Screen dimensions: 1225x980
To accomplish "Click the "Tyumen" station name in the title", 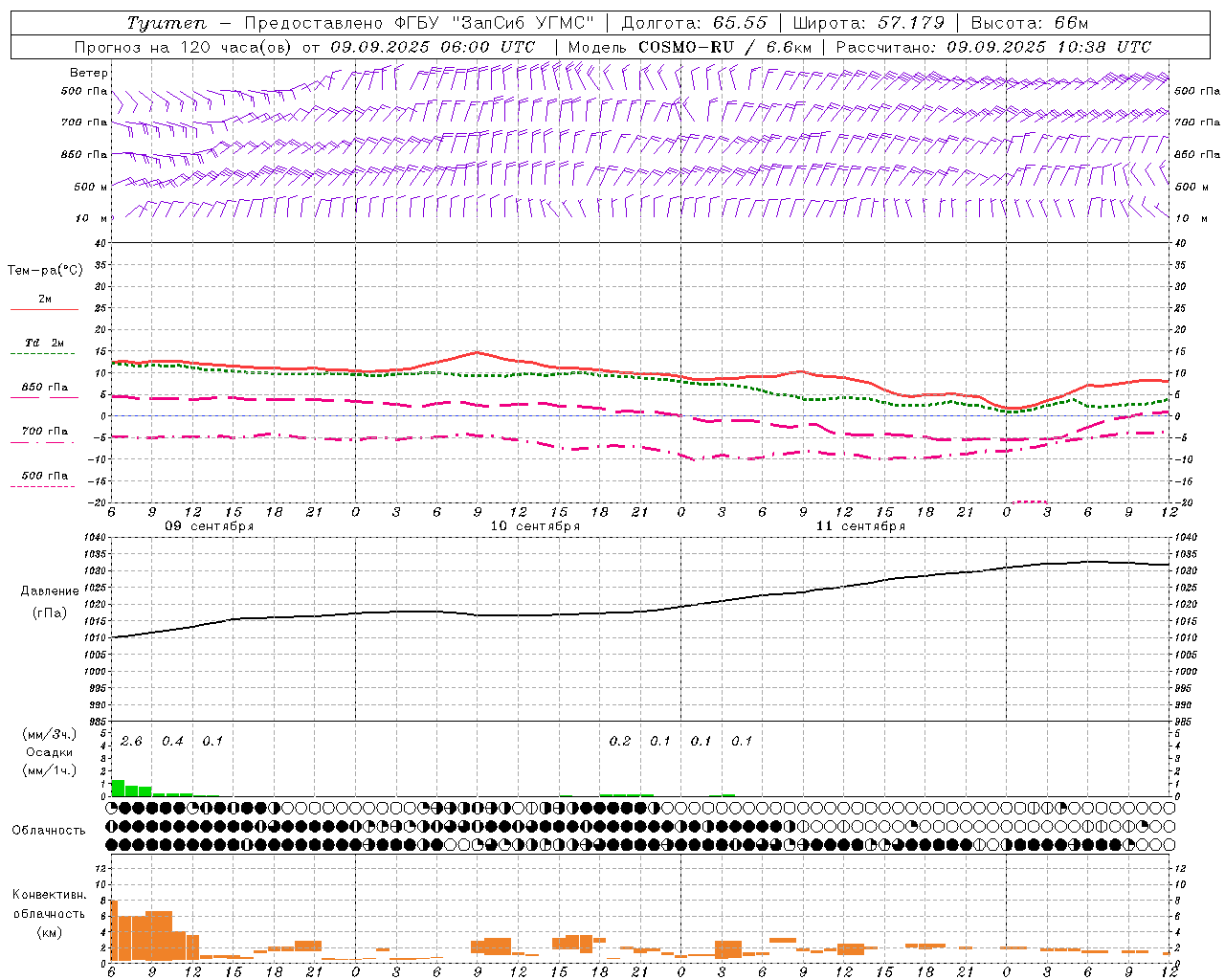I will click(167, 23).
